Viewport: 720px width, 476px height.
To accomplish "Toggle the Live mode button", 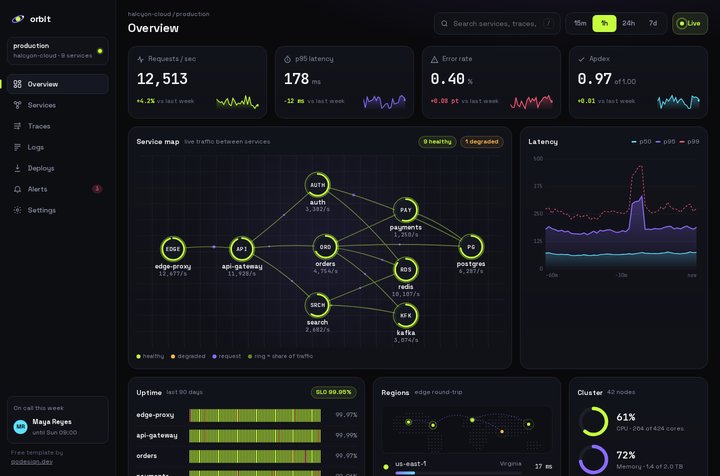I will coord(690,23).
